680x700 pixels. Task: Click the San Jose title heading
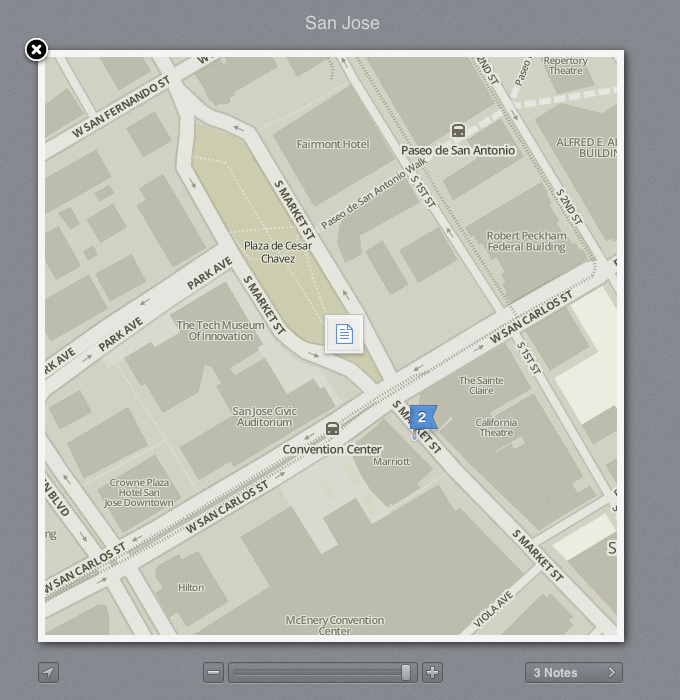pos(342,23)
